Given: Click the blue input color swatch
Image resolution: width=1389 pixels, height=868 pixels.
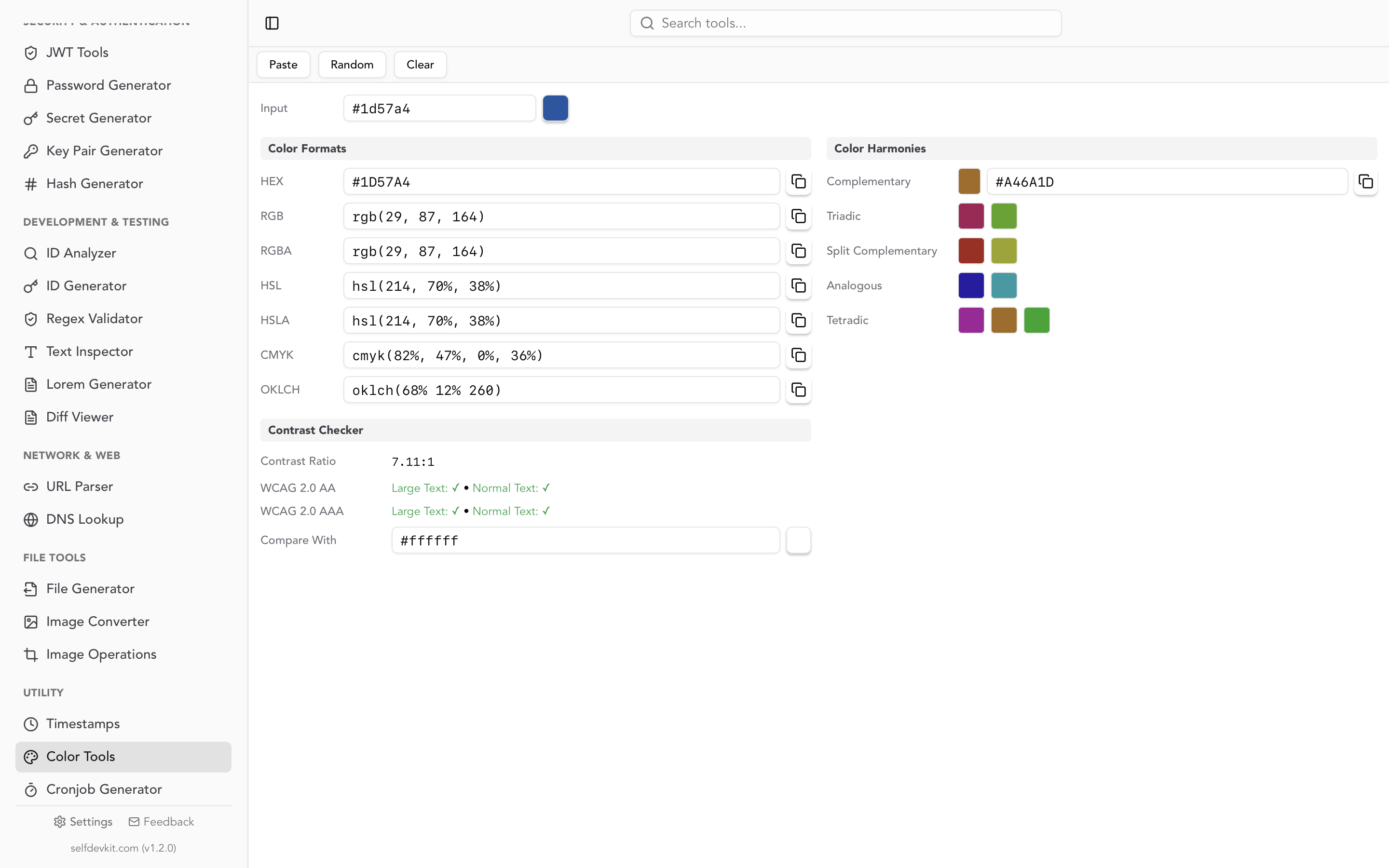Looking at the screenshot, I should pos(556,108).
